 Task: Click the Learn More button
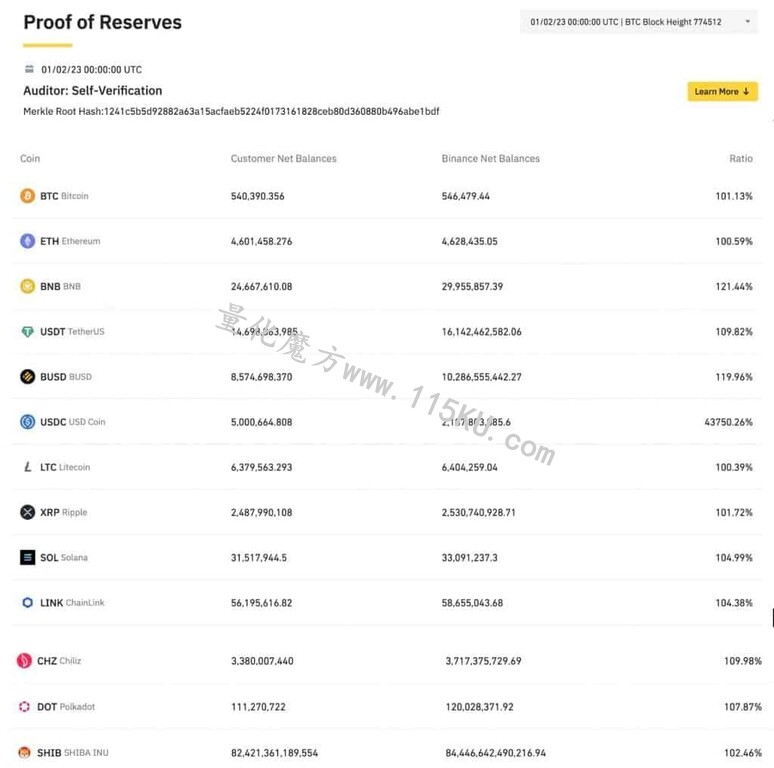tap(722, 91)
